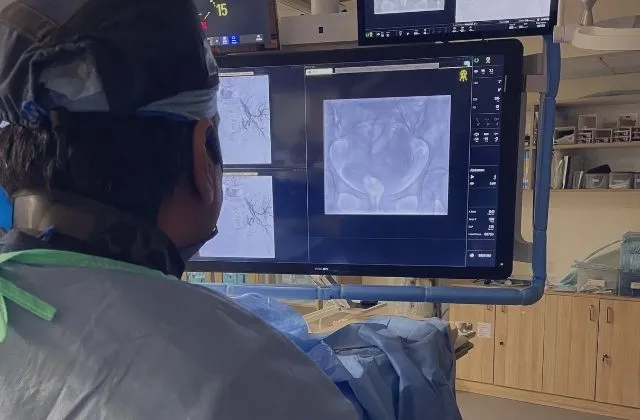The image size is (640, 420).
Task: Click the main pelvic fluoroscopy image
Action: 386,156
